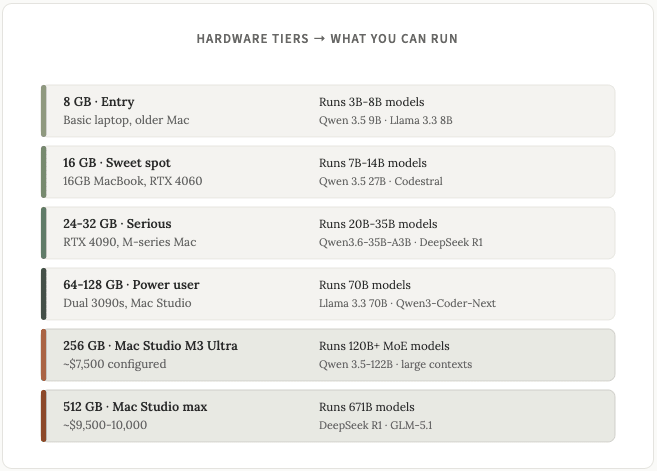Click 'Qwen 3.5 27B · Codestral' model text
657x471 pixels.
[381, 181]
